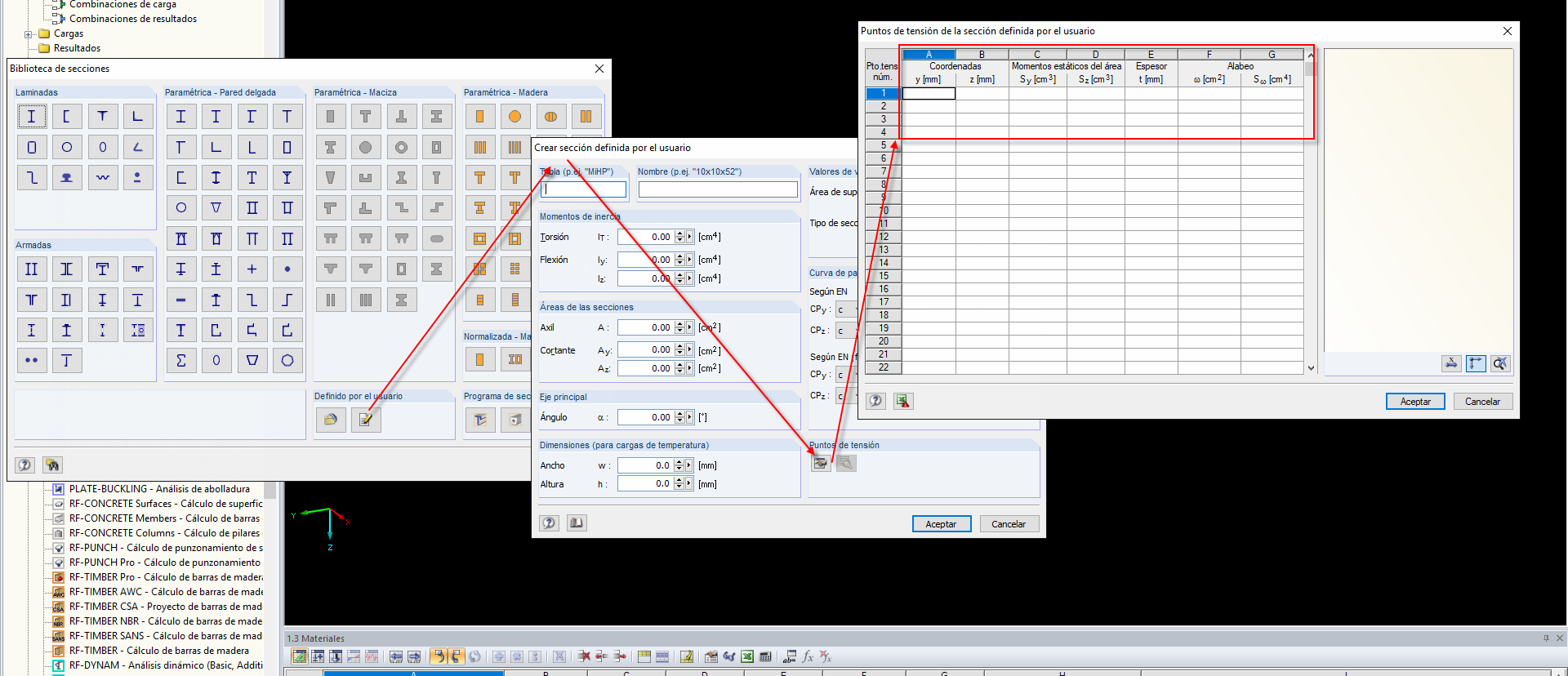Export stress points table to Excel
Screen dimensions: 1568x676
pyautogui.click(x=903, y=401)
